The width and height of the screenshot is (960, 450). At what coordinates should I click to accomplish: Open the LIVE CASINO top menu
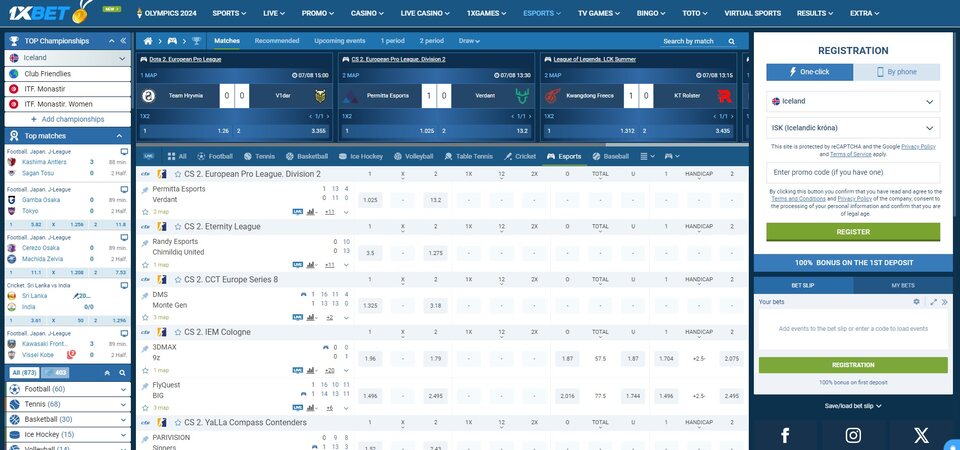(x=425, y=13)
